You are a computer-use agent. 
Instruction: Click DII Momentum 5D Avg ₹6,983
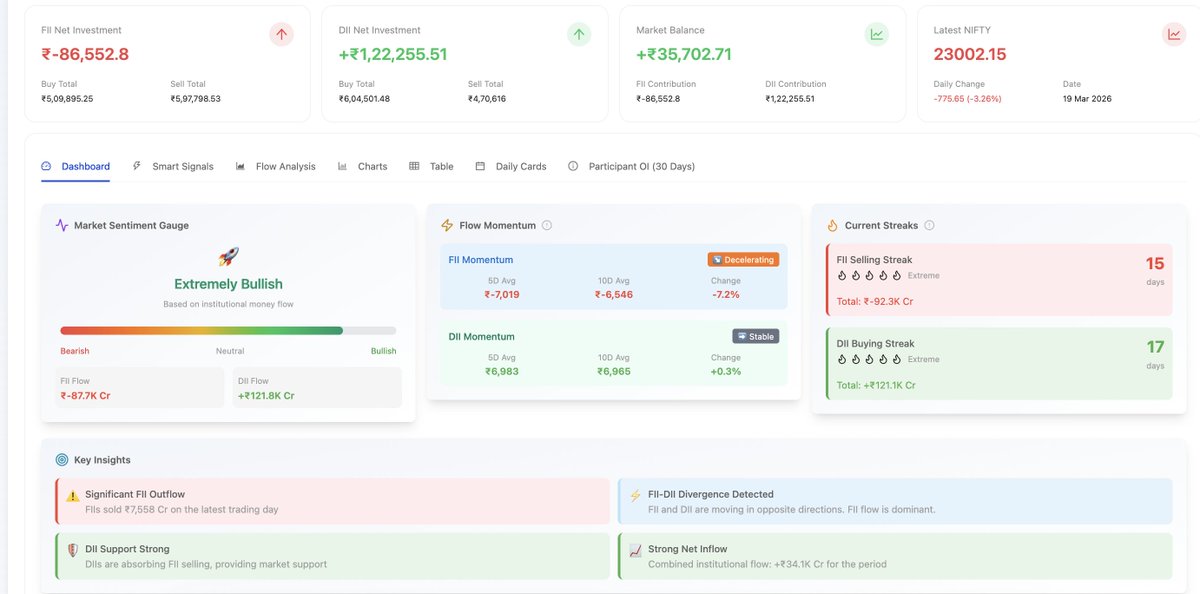tap(502, 371)
